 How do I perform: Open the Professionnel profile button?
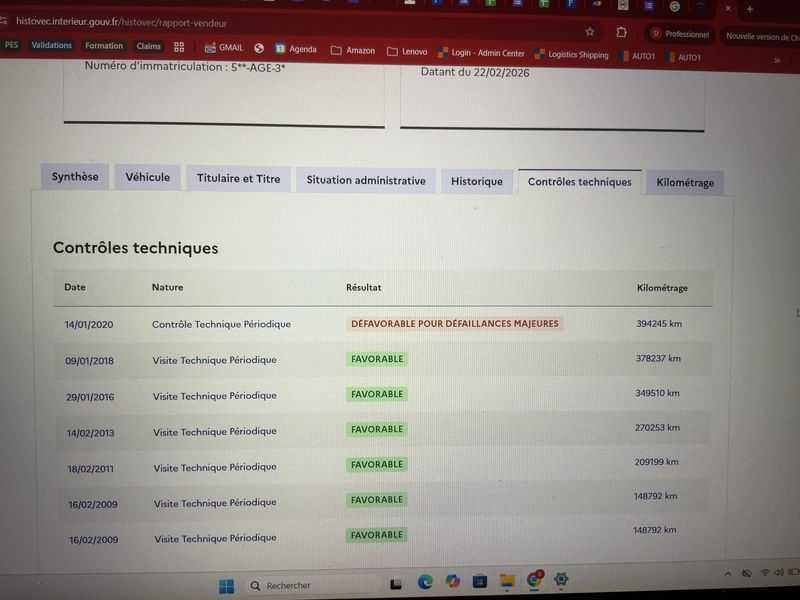pyautogui.click(x=680, y=34)
